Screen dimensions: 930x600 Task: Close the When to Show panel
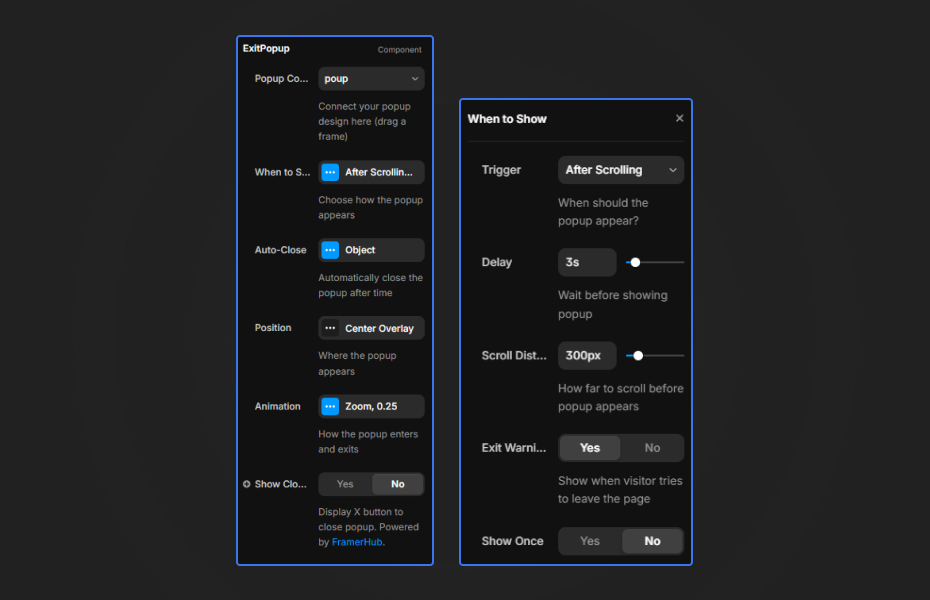point(680,119)
